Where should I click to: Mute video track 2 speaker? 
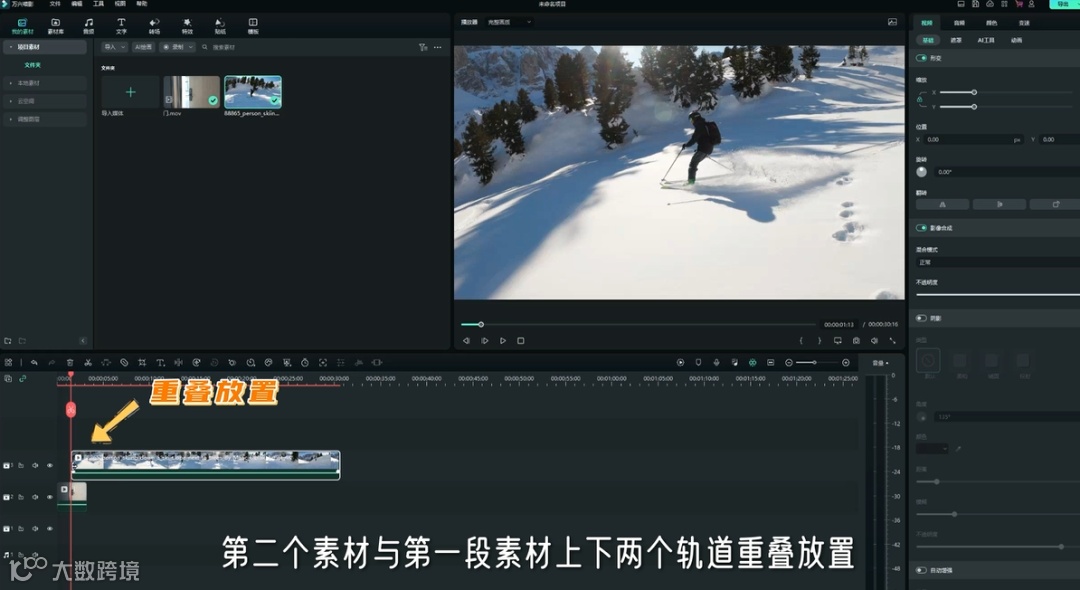point(35,497)
